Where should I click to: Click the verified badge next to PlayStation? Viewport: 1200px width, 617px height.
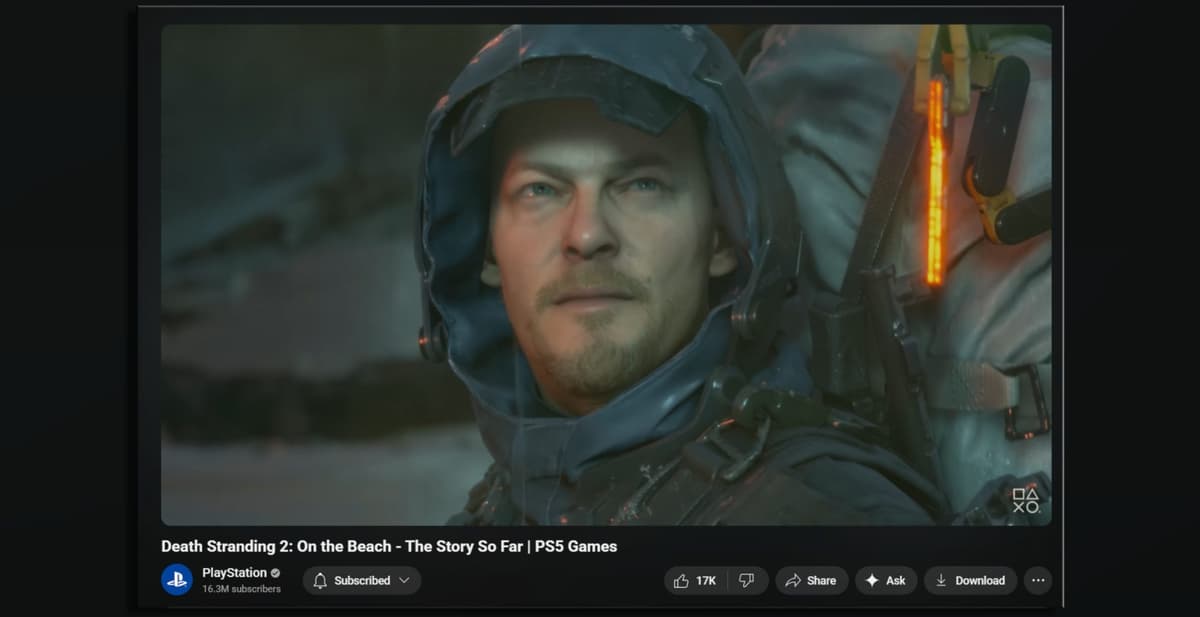tap(275, 573)
